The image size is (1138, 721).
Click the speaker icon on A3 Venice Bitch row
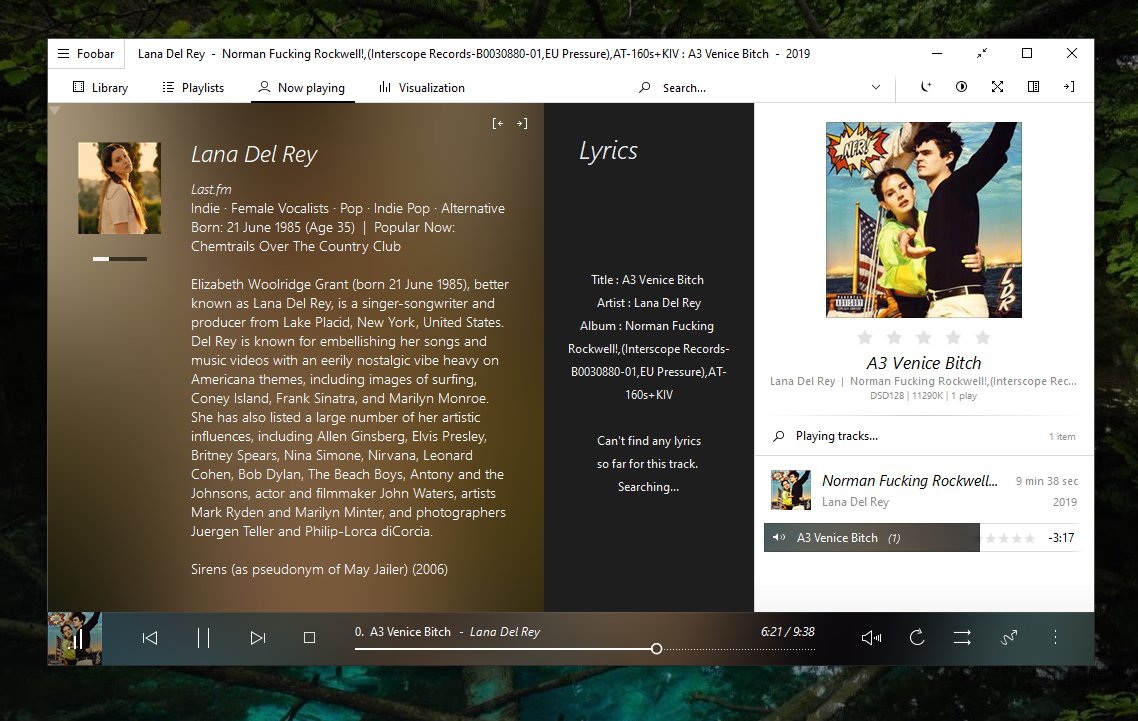[779, 537]
